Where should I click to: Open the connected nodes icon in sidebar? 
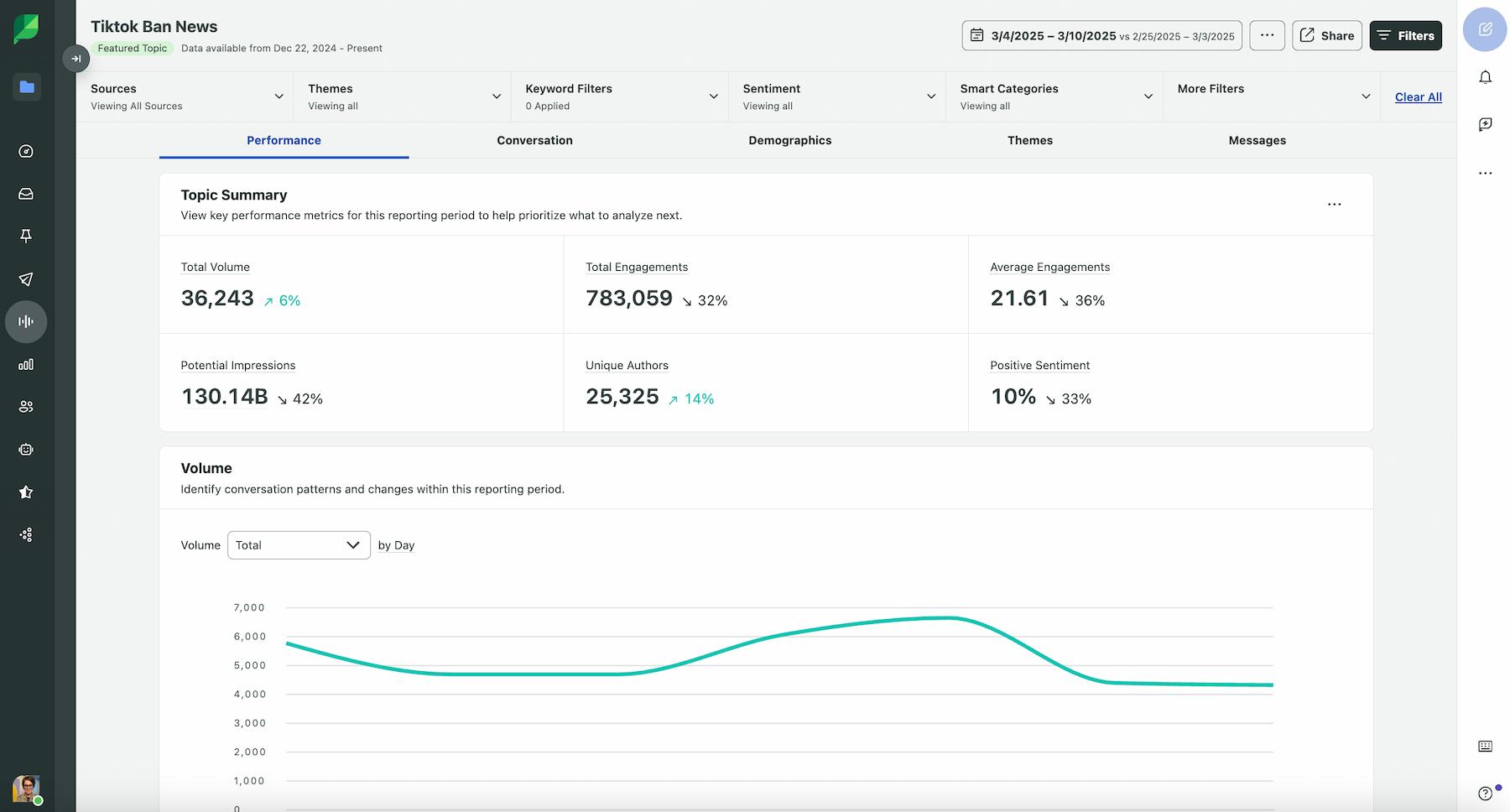(26, 534)
